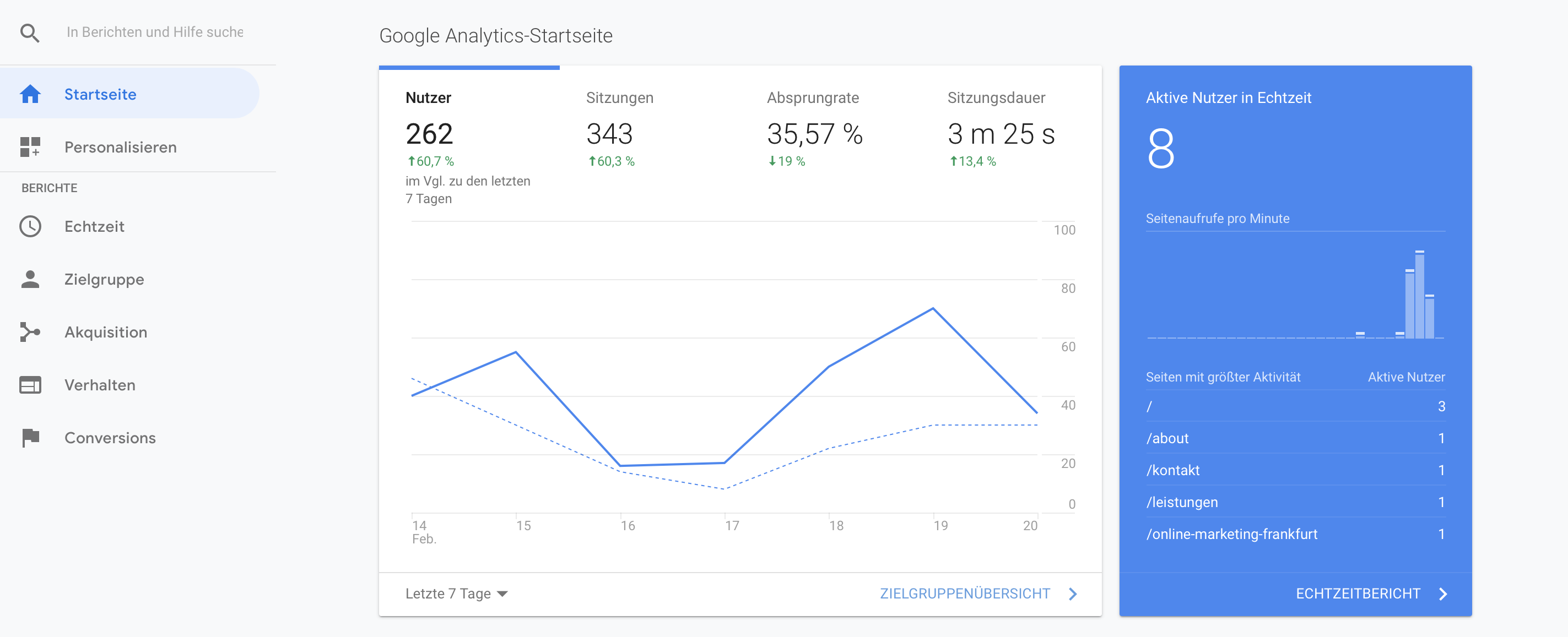Click the Aktive Nutzer in Echtzeit heading
The image size is (1568, 637).
(x=1229, y=97)
